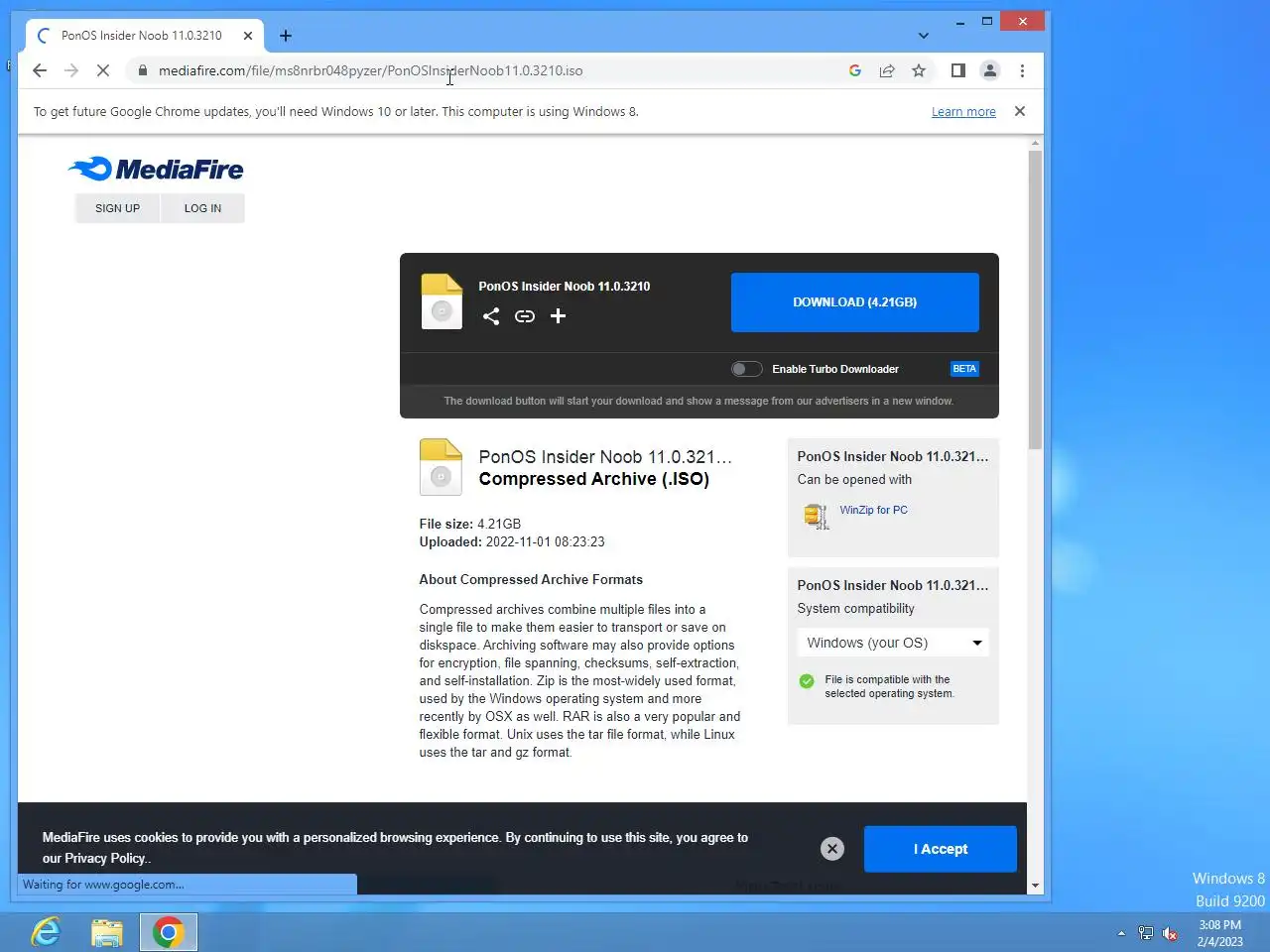The image size is (1270, 952).
Task: Click the network tray icon
Action: [1146, 933]
